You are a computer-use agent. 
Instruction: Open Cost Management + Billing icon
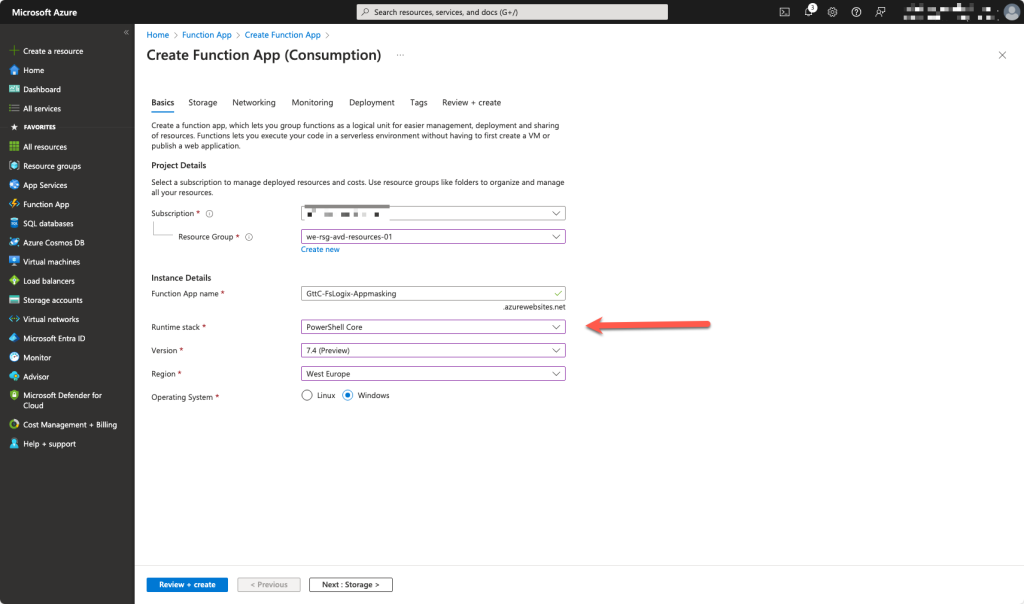[14, 424]
